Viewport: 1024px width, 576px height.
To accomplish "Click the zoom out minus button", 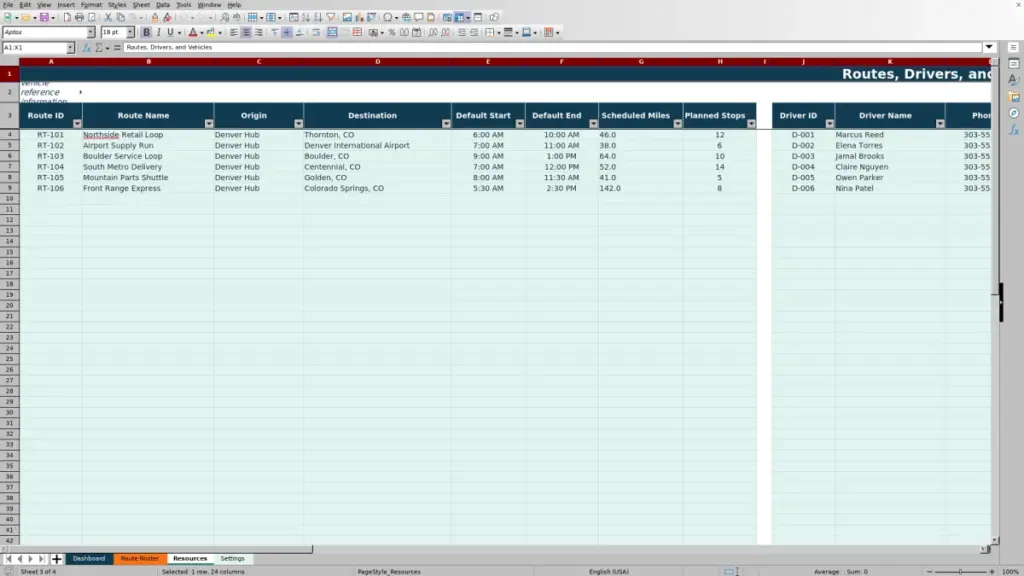I will click(929, 572).
